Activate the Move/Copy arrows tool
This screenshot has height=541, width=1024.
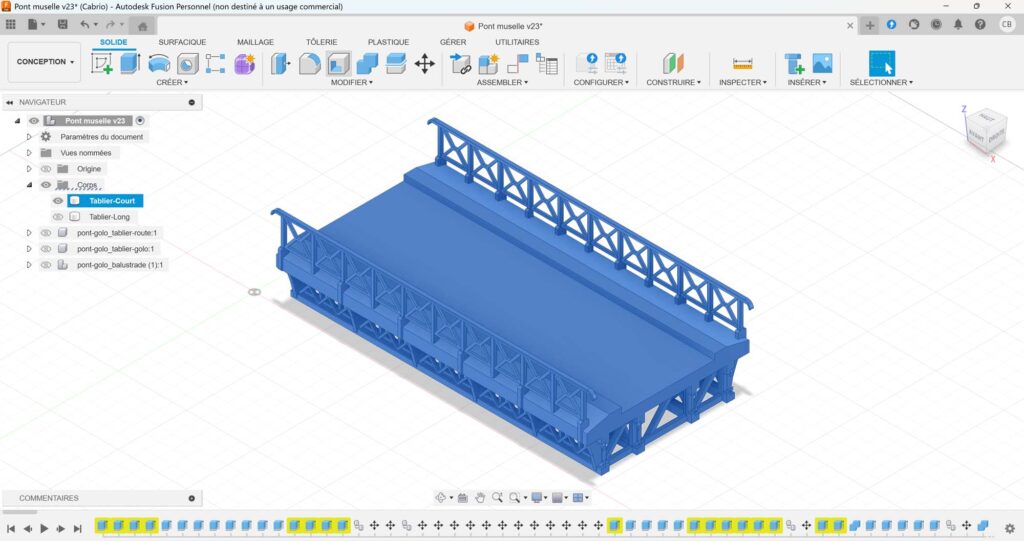point(424,64)
